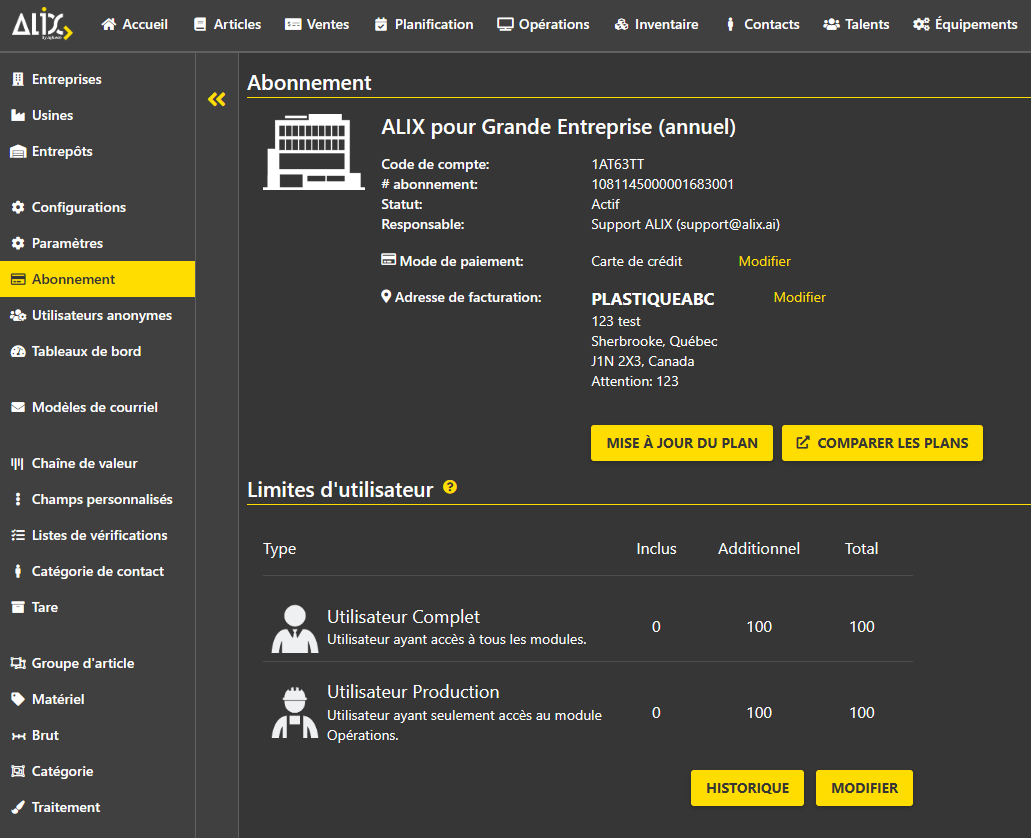
Task: Click the Entreprises building icon
Action: [18, 80]
